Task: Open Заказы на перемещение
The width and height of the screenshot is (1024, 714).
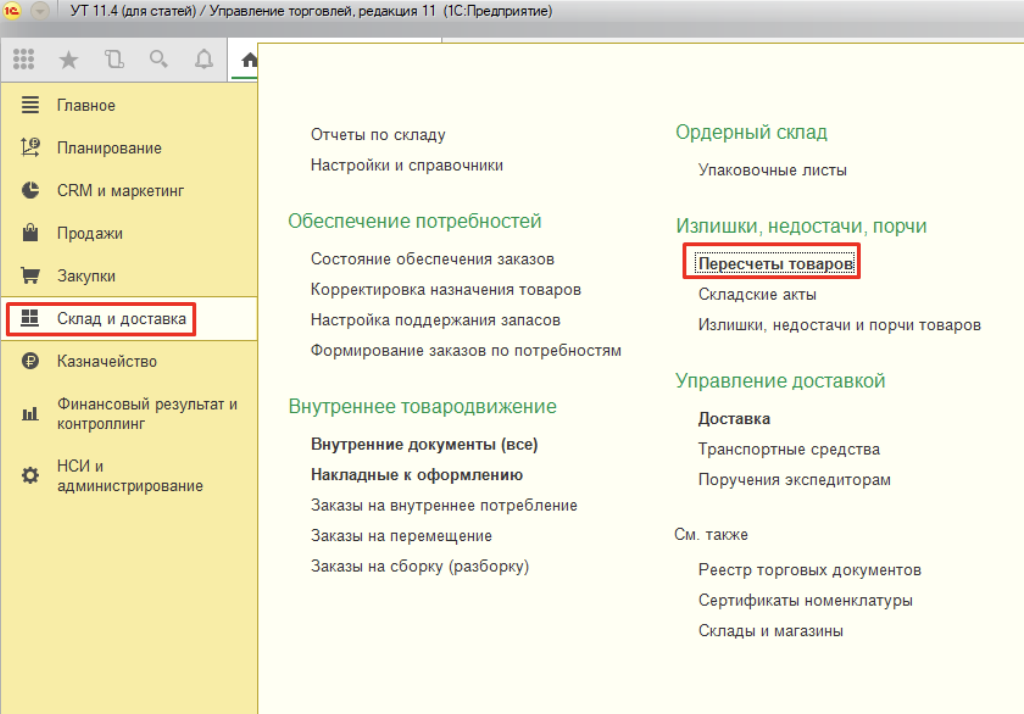Action: (400, 535)
